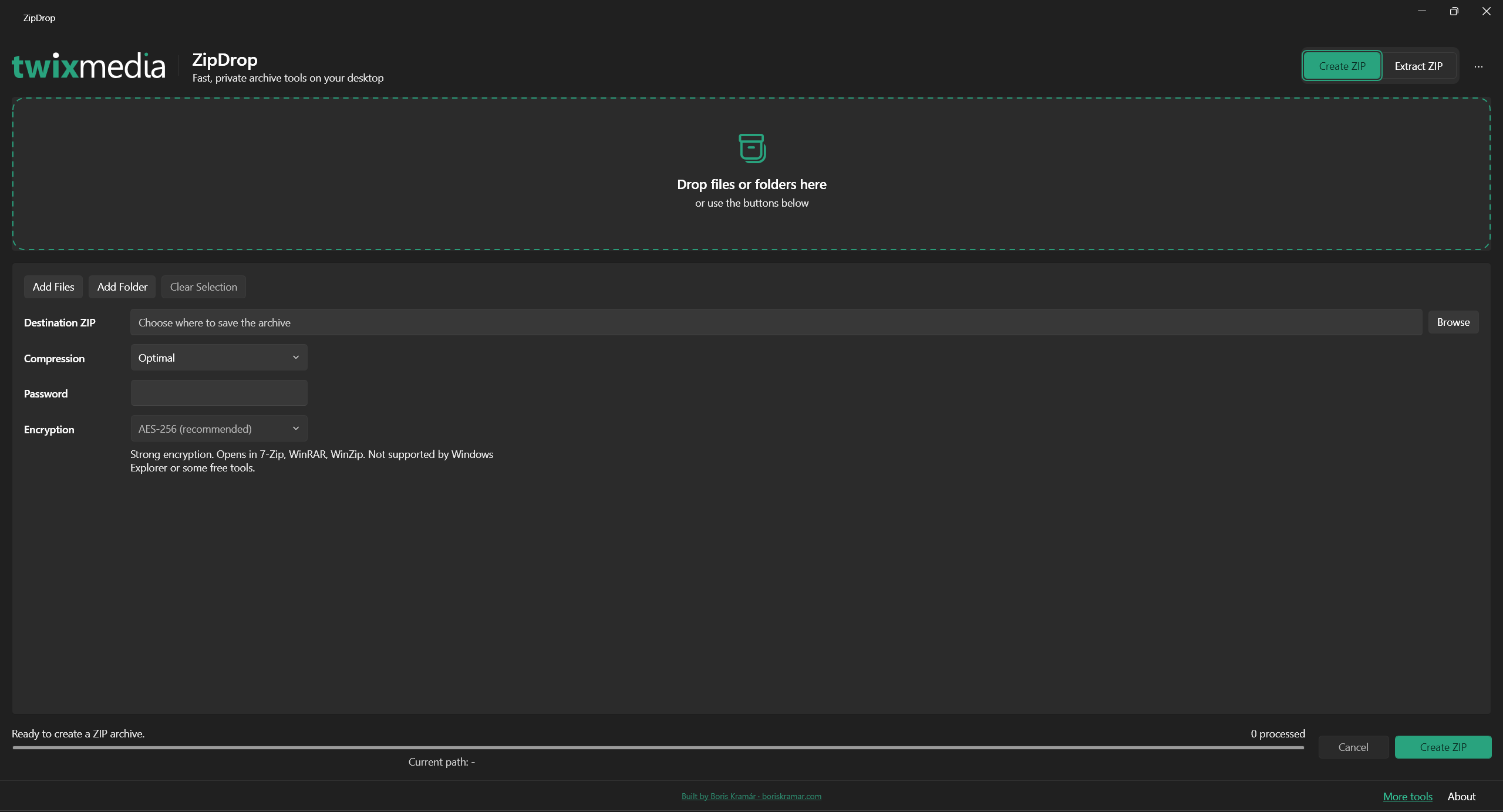Click the Add Folder button
The image size is (1503, 812).
122,287
